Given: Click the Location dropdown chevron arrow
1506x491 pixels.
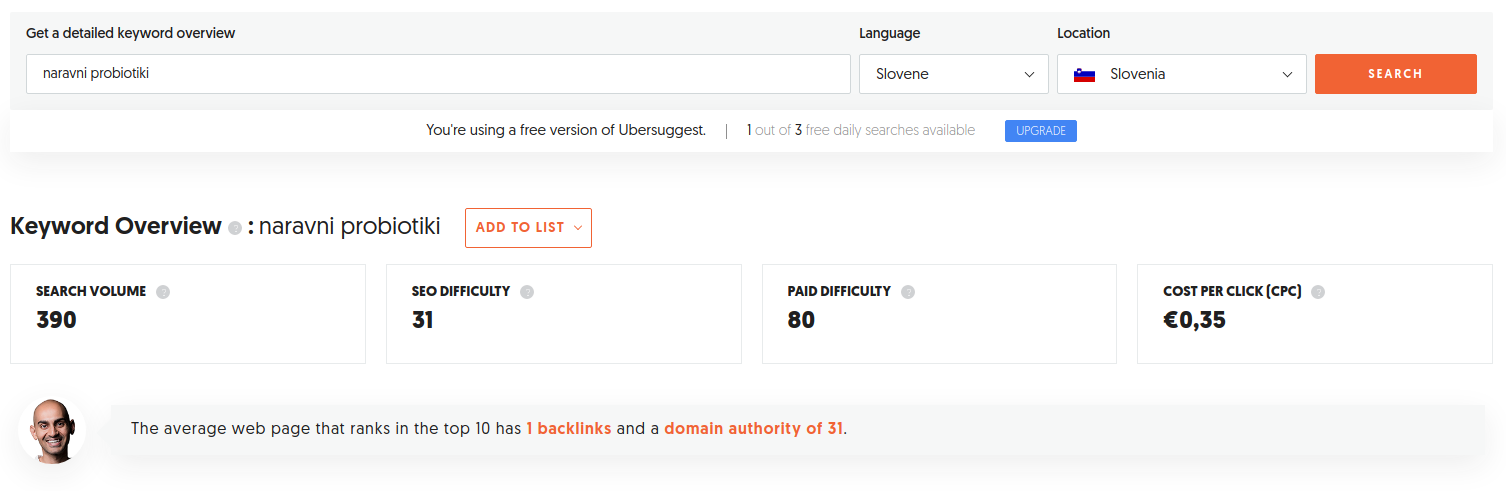Looking at the screenshot, I should pos(1287,74).
